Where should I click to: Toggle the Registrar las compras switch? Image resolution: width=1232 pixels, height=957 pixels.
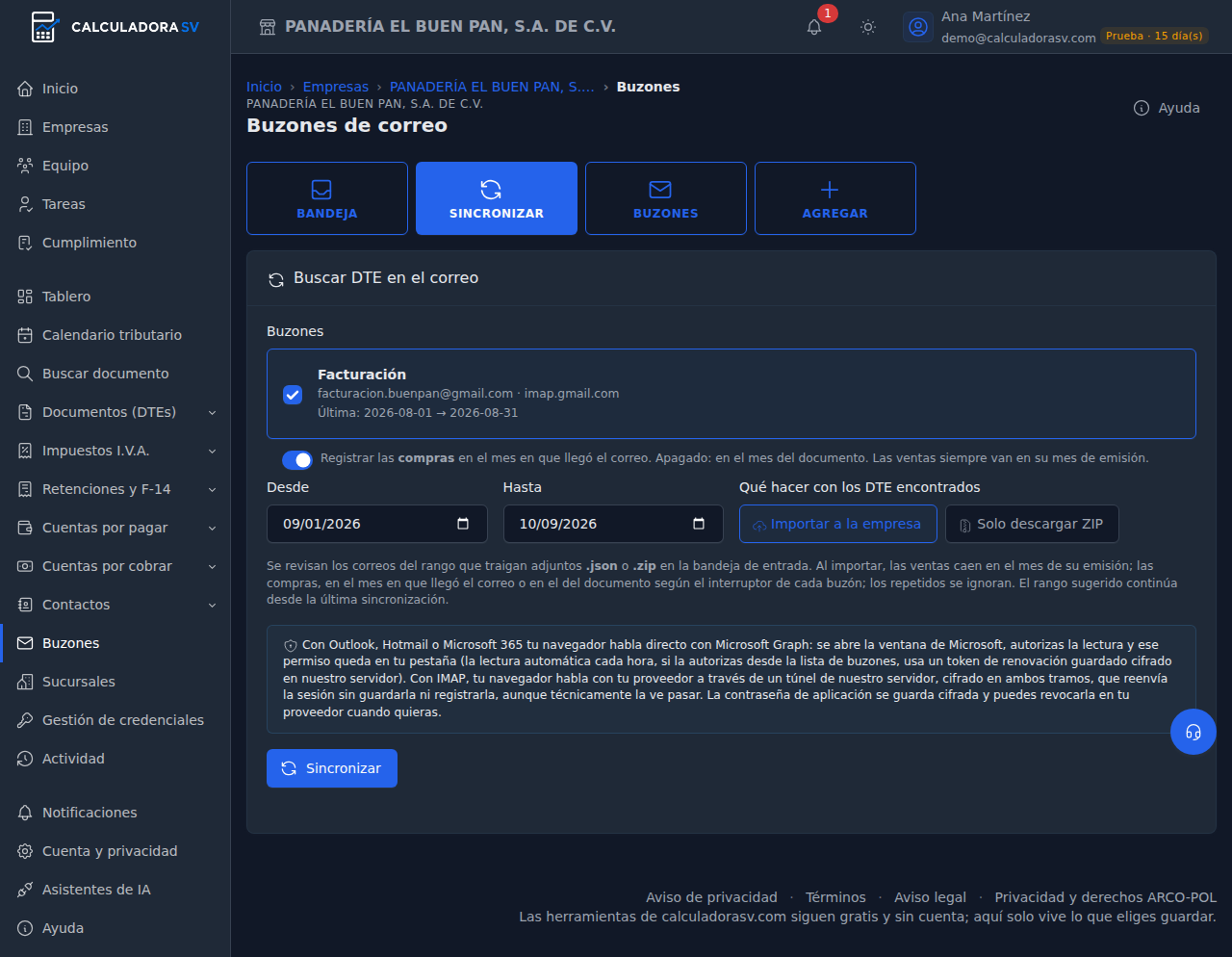pos(297,459)
